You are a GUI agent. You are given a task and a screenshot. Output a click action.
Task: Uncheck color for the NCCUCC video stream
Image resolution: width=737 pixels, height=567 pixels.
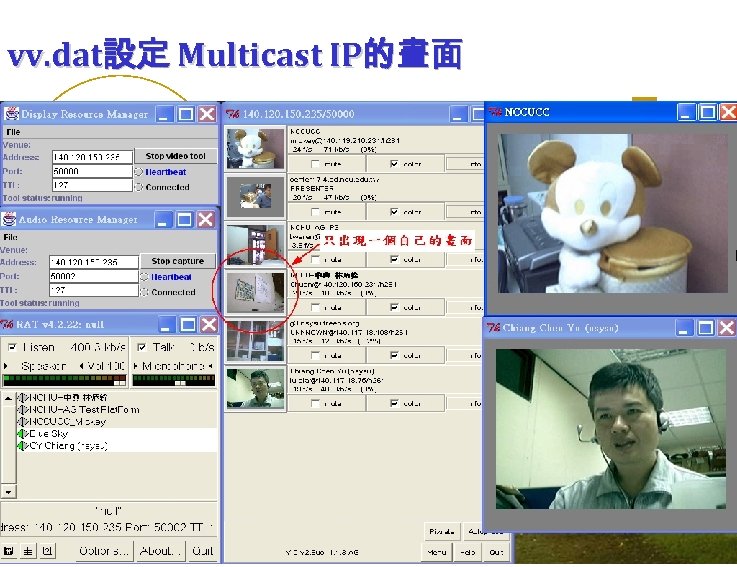[394, 164]
